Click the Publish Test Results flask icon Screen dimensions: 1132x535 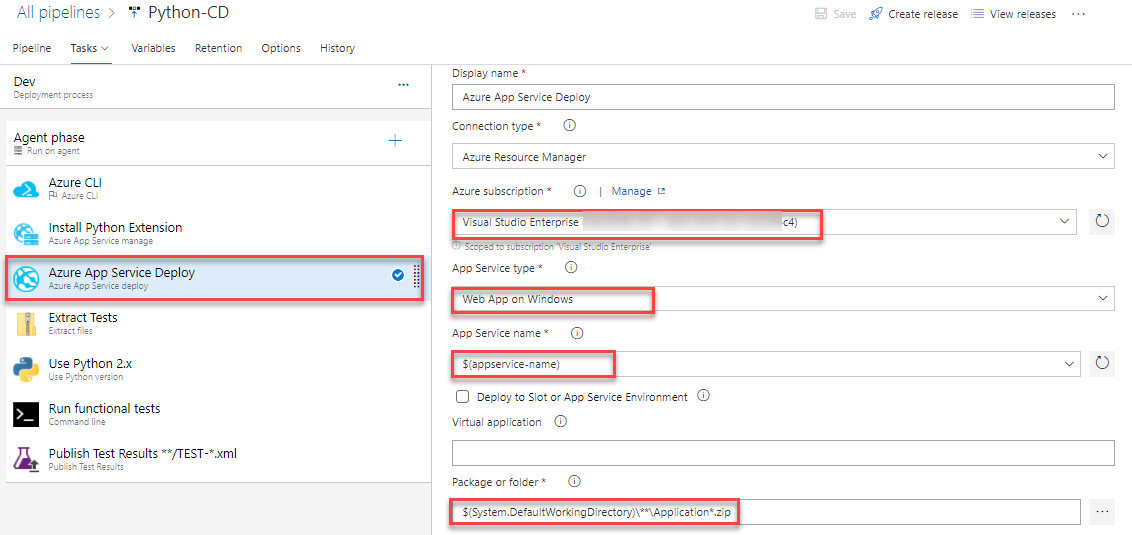pos(26,459)
